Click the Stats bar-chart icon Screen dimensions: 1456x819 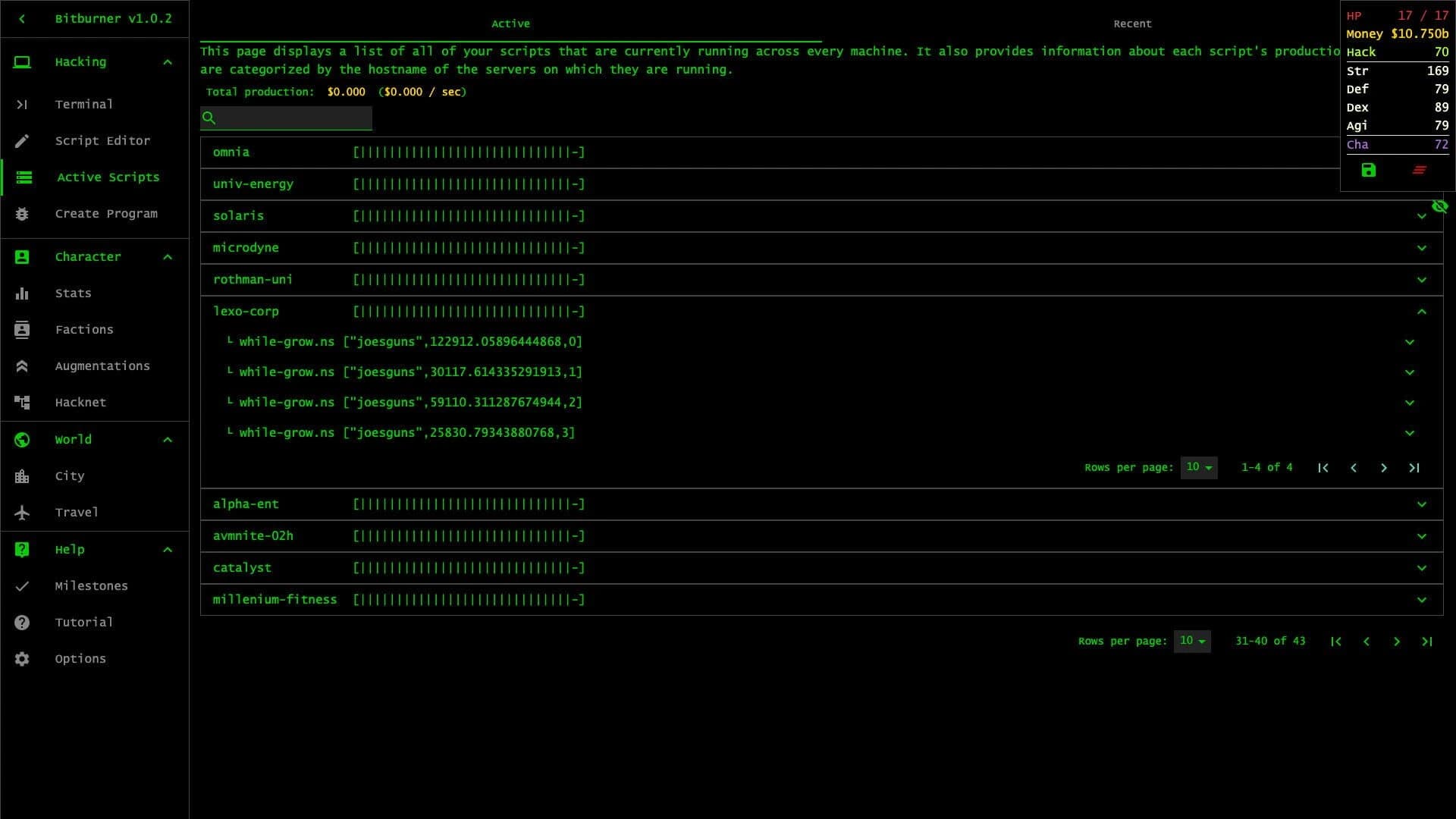(x=23, y=293)
